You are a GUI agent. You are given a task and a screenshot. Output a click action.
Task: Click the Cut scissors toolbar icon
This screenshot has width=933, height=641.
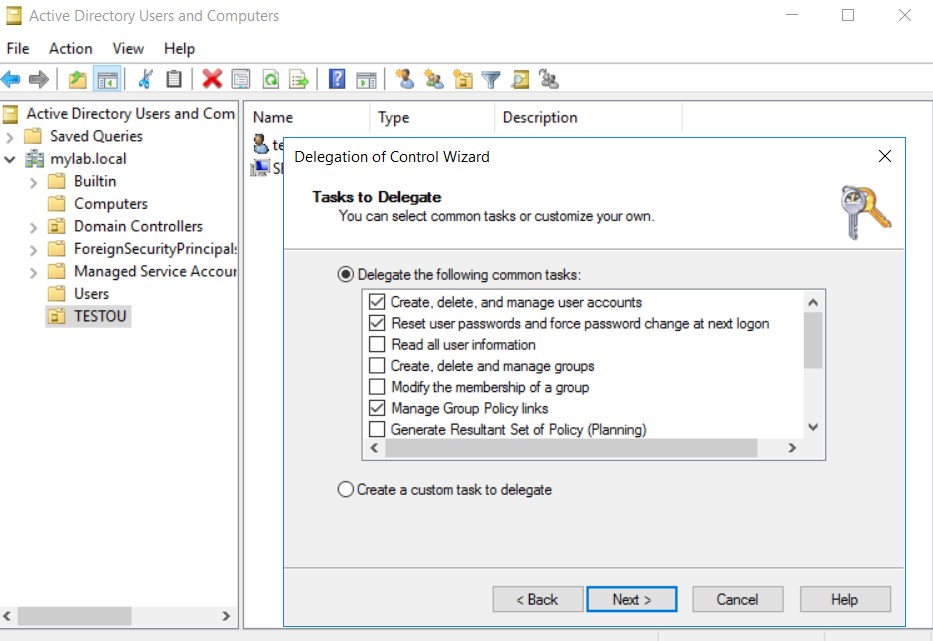146,79
